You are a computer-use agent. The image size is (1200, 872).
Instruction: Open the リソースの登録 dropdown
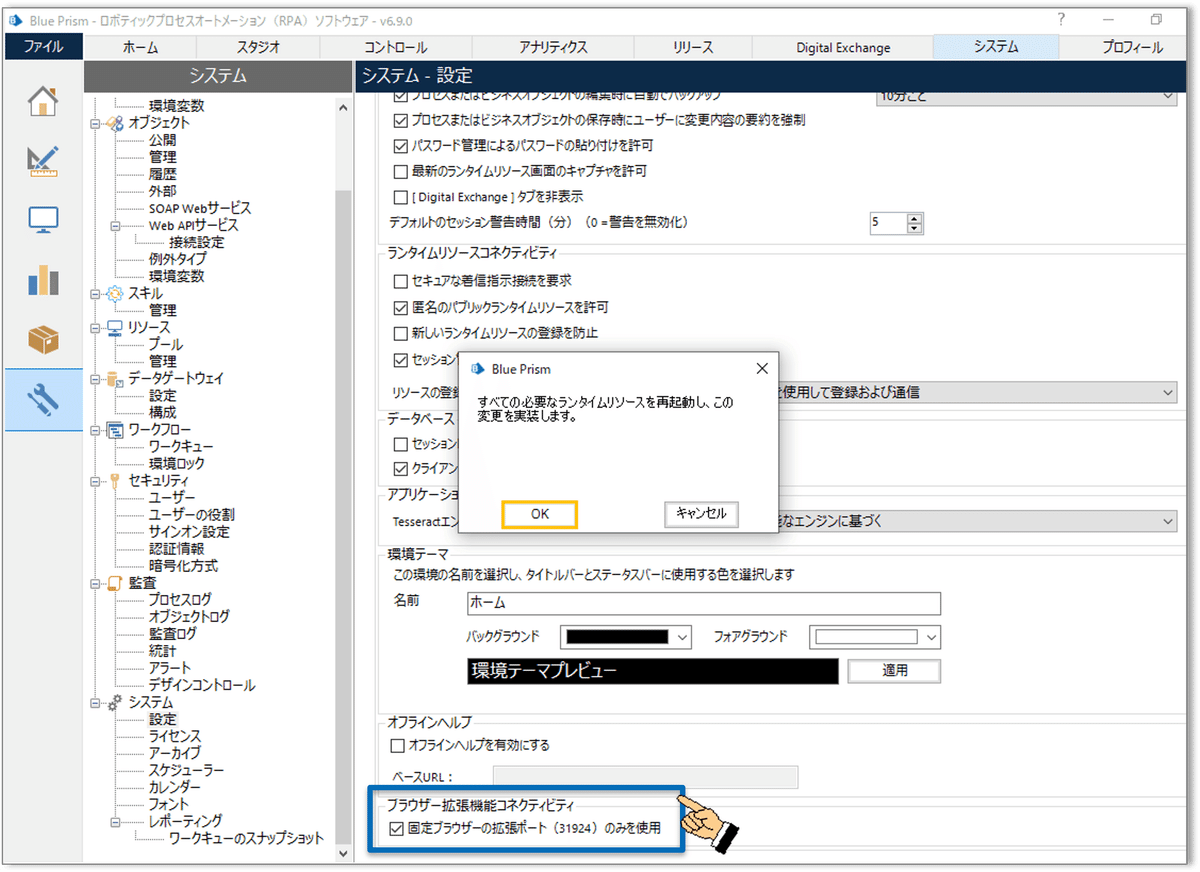[1167, 393]
